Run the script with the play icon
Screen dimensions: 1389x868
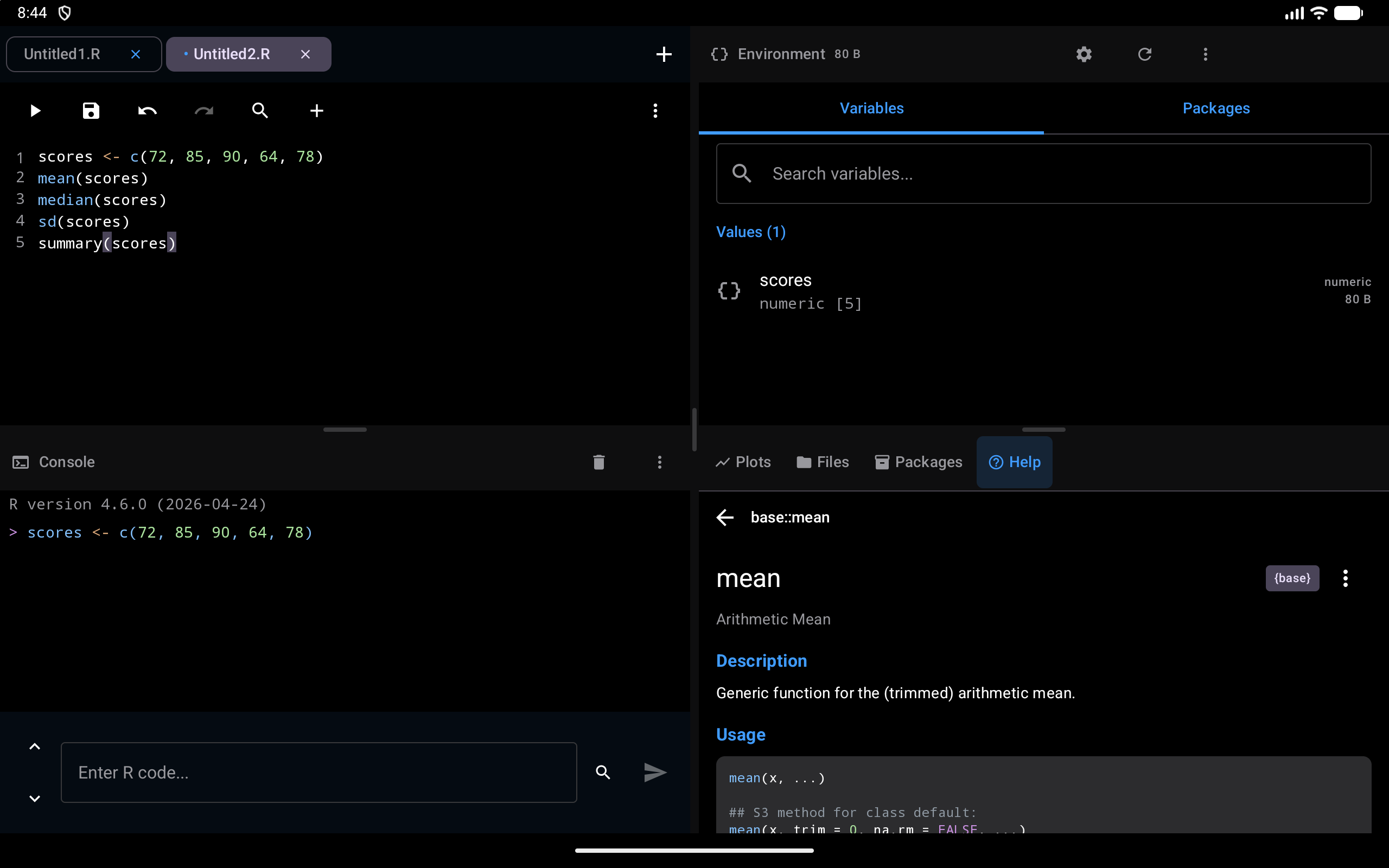coord(35,111)
